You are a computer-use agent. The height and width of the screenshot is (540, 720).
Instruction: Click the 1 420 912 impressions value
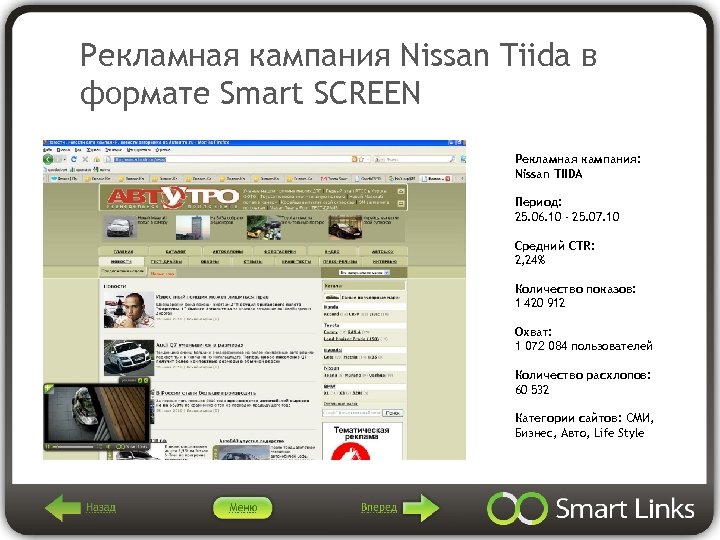tap(540, 303)
